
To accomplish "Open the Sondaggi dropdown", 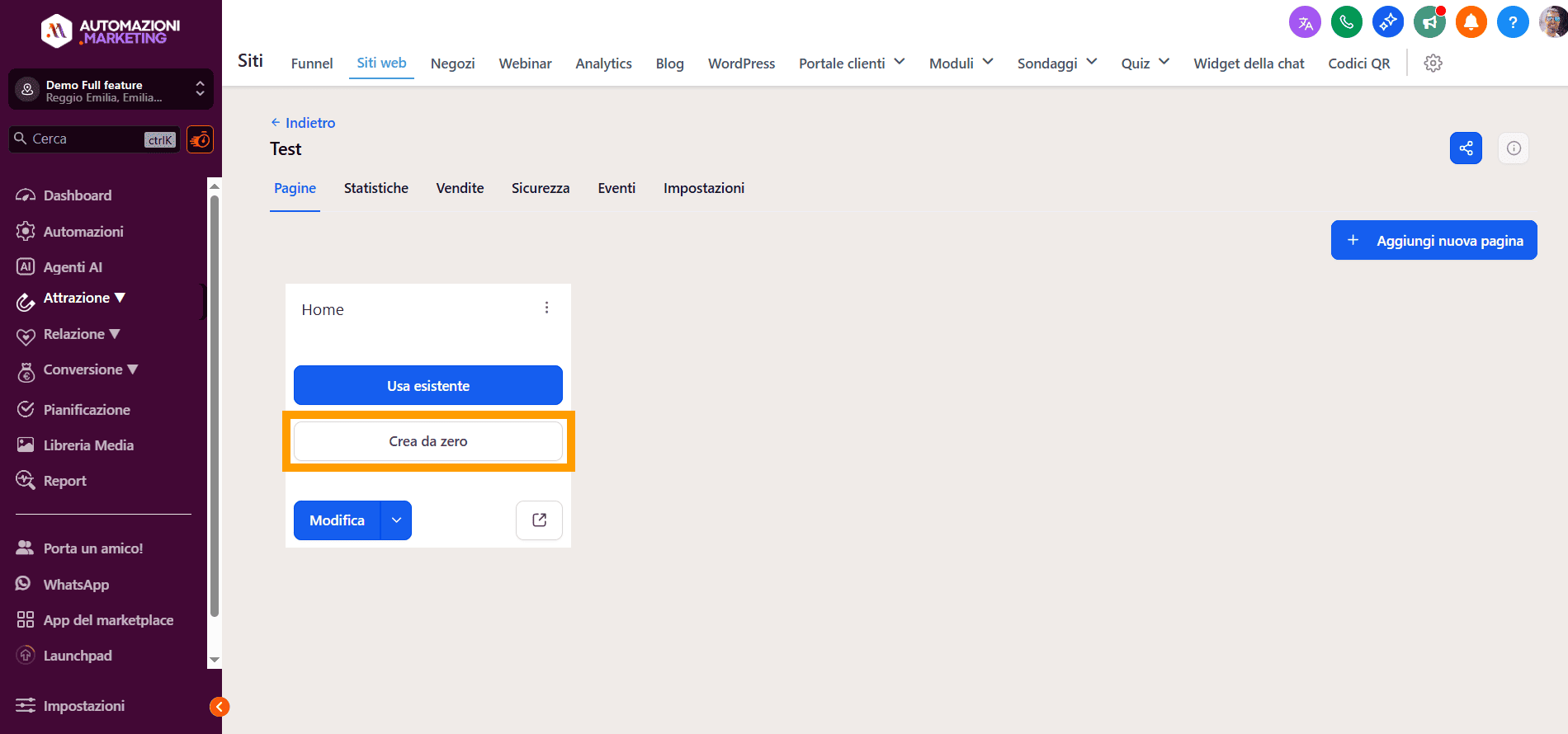I will (1057, 64).
